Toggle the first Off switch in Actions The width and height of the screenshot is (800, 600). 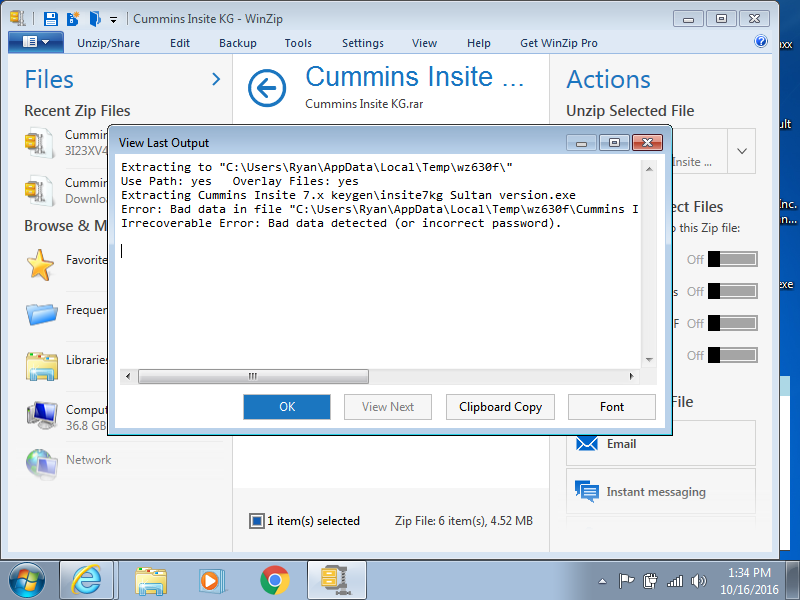coord(732,259)
